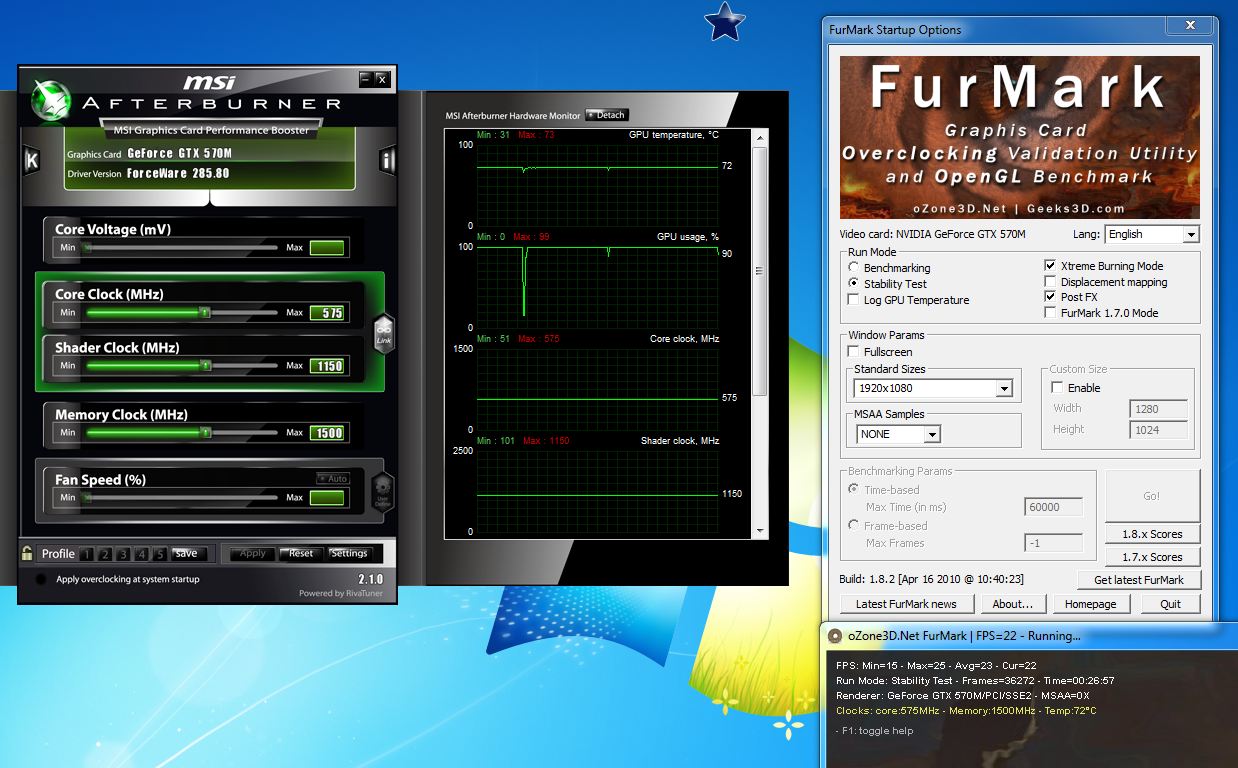This screenshot has height=768, width=1238.
Task: Close the MSI Afterburner window
Action: tap(382, 79)
